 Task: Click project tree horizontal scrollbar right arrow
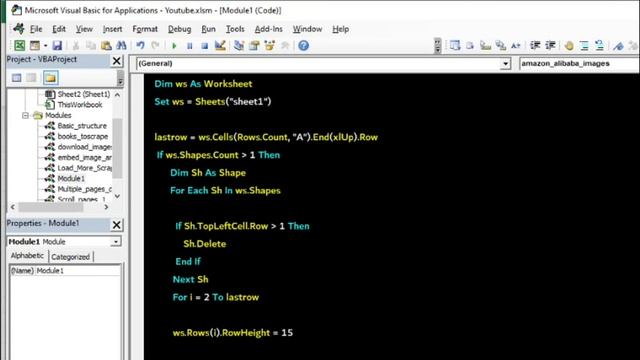(106, 207)
